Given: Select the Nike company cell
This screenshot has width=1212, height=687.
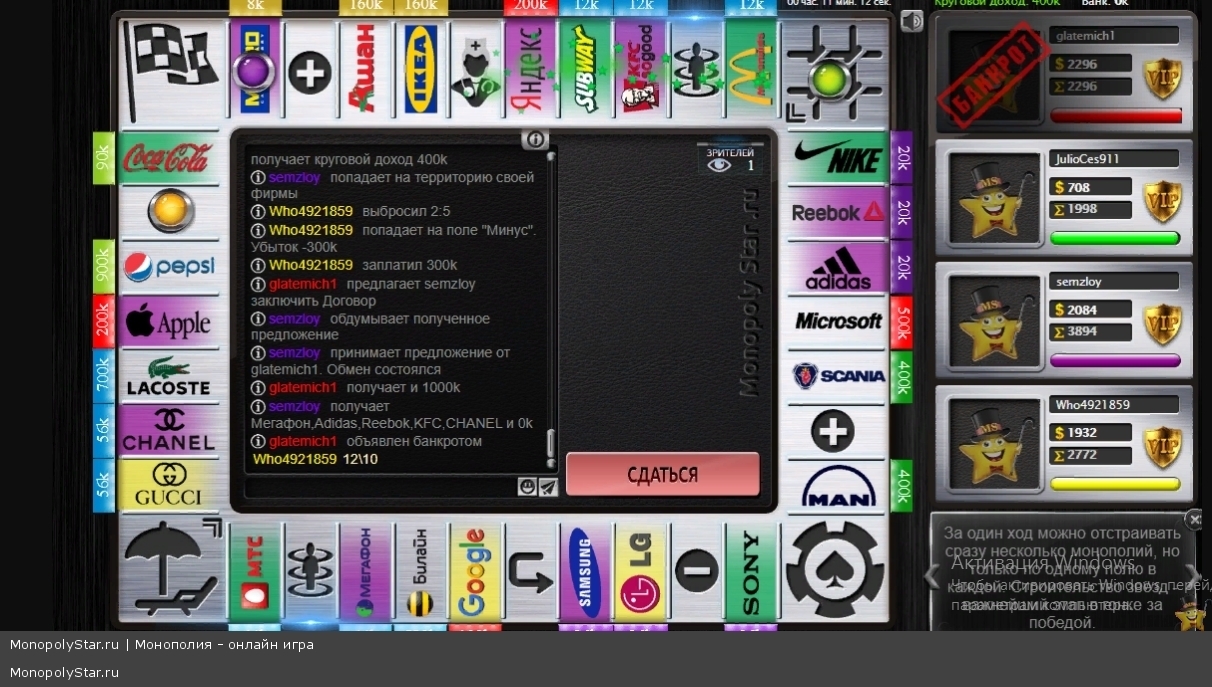Looking at the screenshot, I should tap(837, 158).
